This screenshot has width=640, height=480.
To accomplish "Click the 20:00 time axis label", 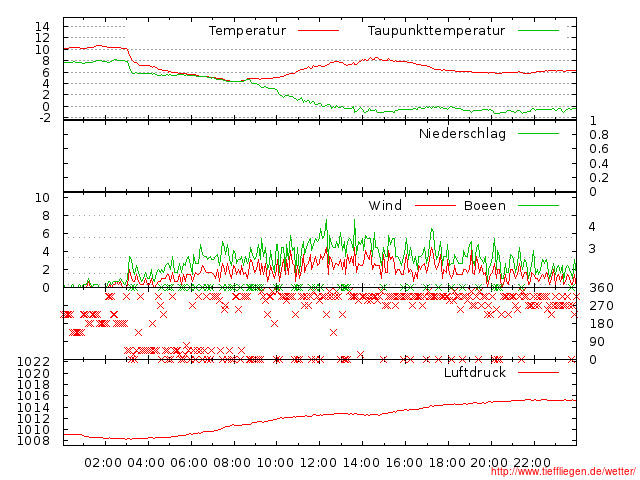I will (x=489, y=463).
